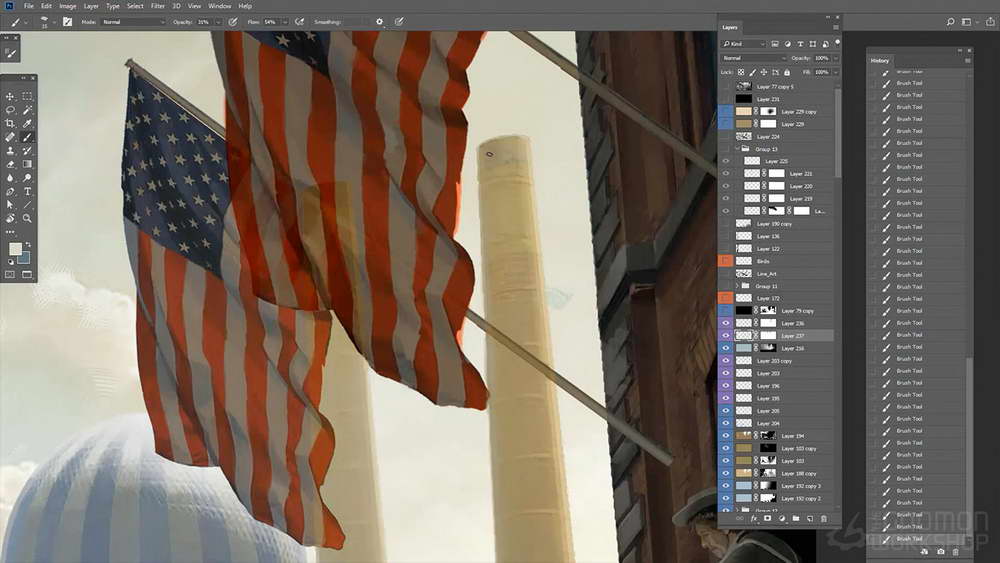1000x563 pixels.
Task: Select the Magic Wand tool
Action: pyautogui.click(x=27, y=110)
